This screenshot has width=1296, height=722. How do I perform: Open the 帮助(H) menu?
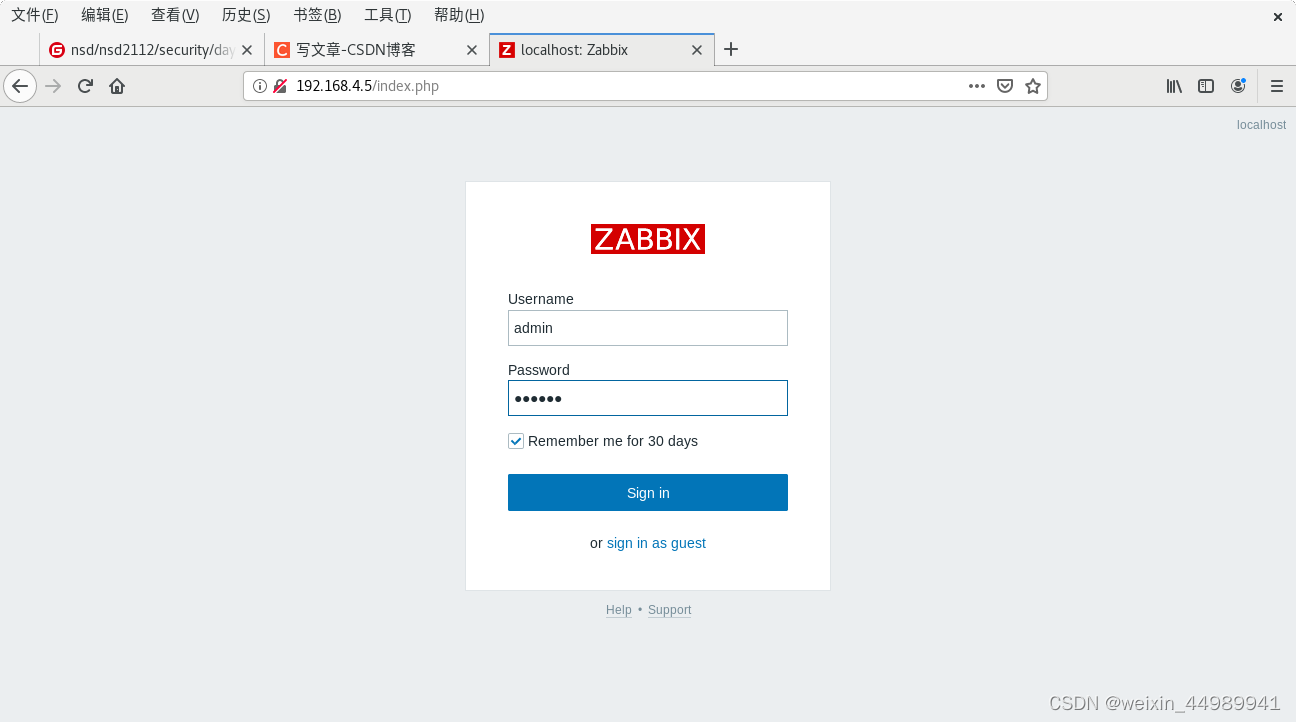tap(459, 15)
